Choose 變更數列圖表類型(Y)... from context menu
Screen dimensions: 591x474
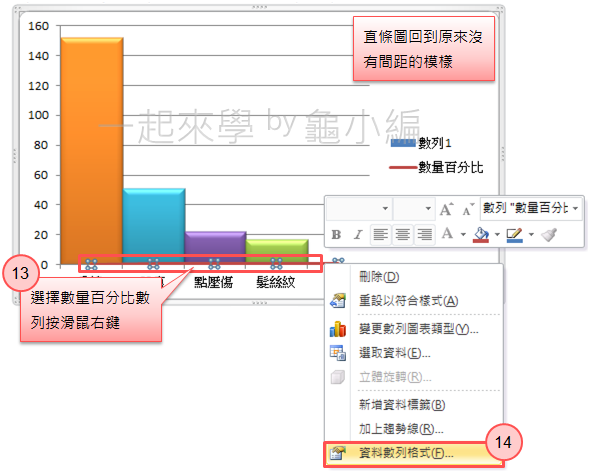413,329
